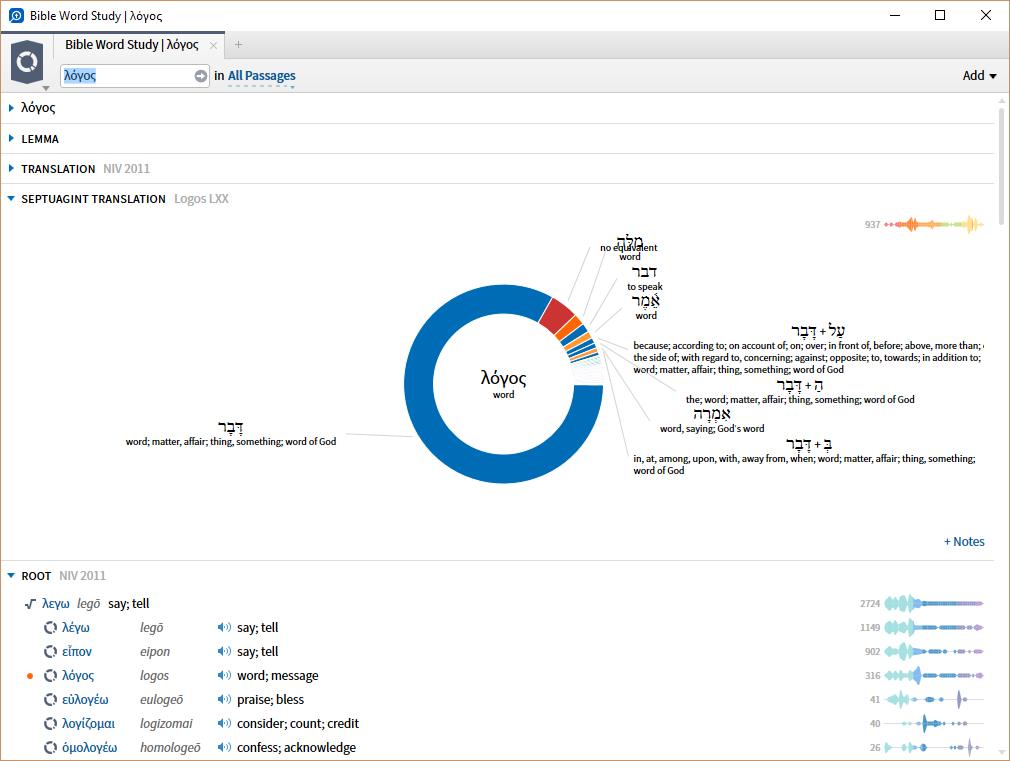Open panel menu dropdown arrow under icon
Screen dimensions: 1010x761
pyautogui.click(x=46, y=88)
